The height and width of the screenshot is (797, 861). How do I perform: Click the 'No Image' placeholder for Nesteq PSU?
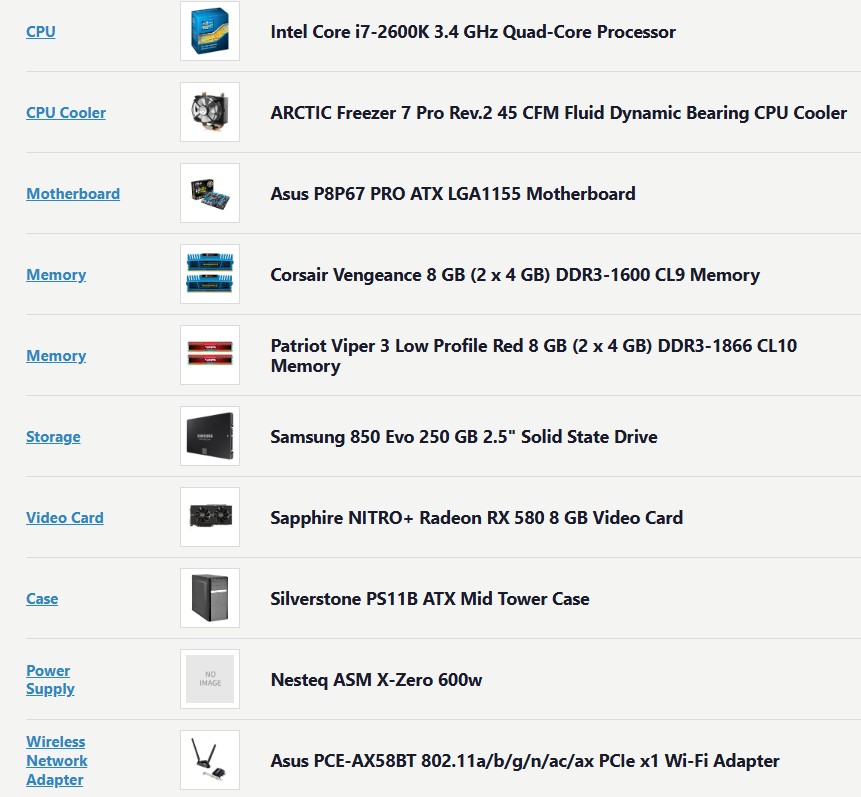pyautogui.click(x=210, y=679)
